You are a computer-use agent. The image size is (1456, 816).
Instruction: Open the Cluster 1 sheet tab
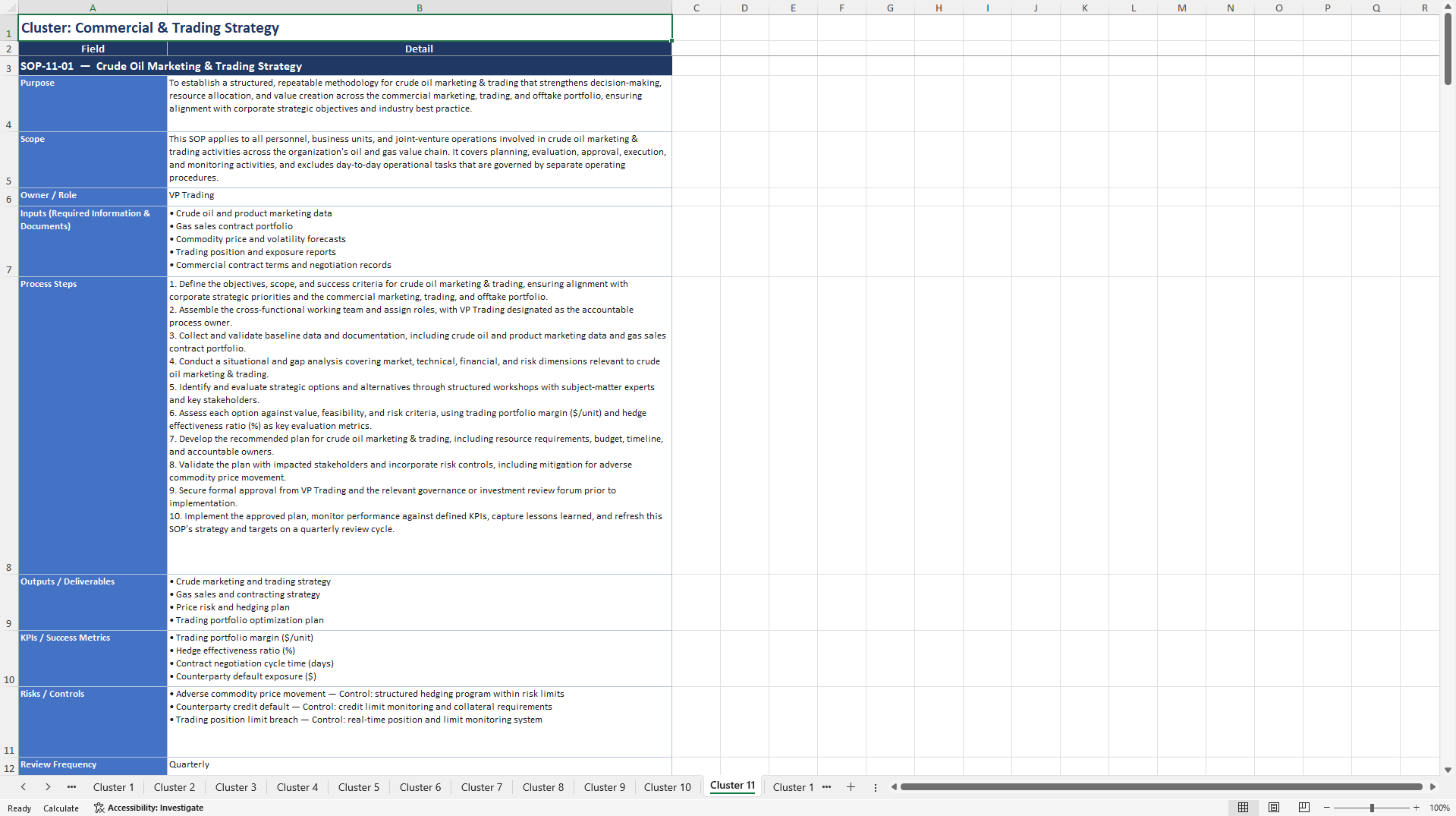(113, 787)
